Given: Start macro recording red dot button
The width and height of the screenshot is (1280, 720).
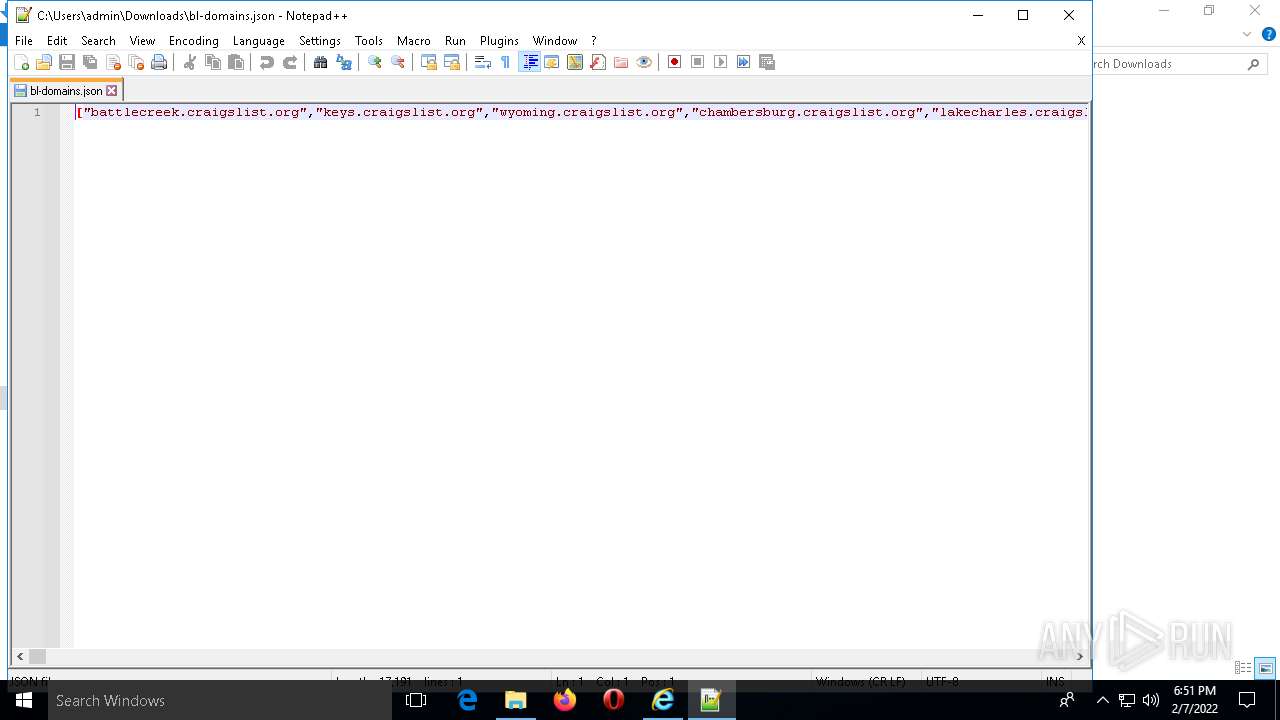Looking at the screenshot, I should click(x=675, y=62).
